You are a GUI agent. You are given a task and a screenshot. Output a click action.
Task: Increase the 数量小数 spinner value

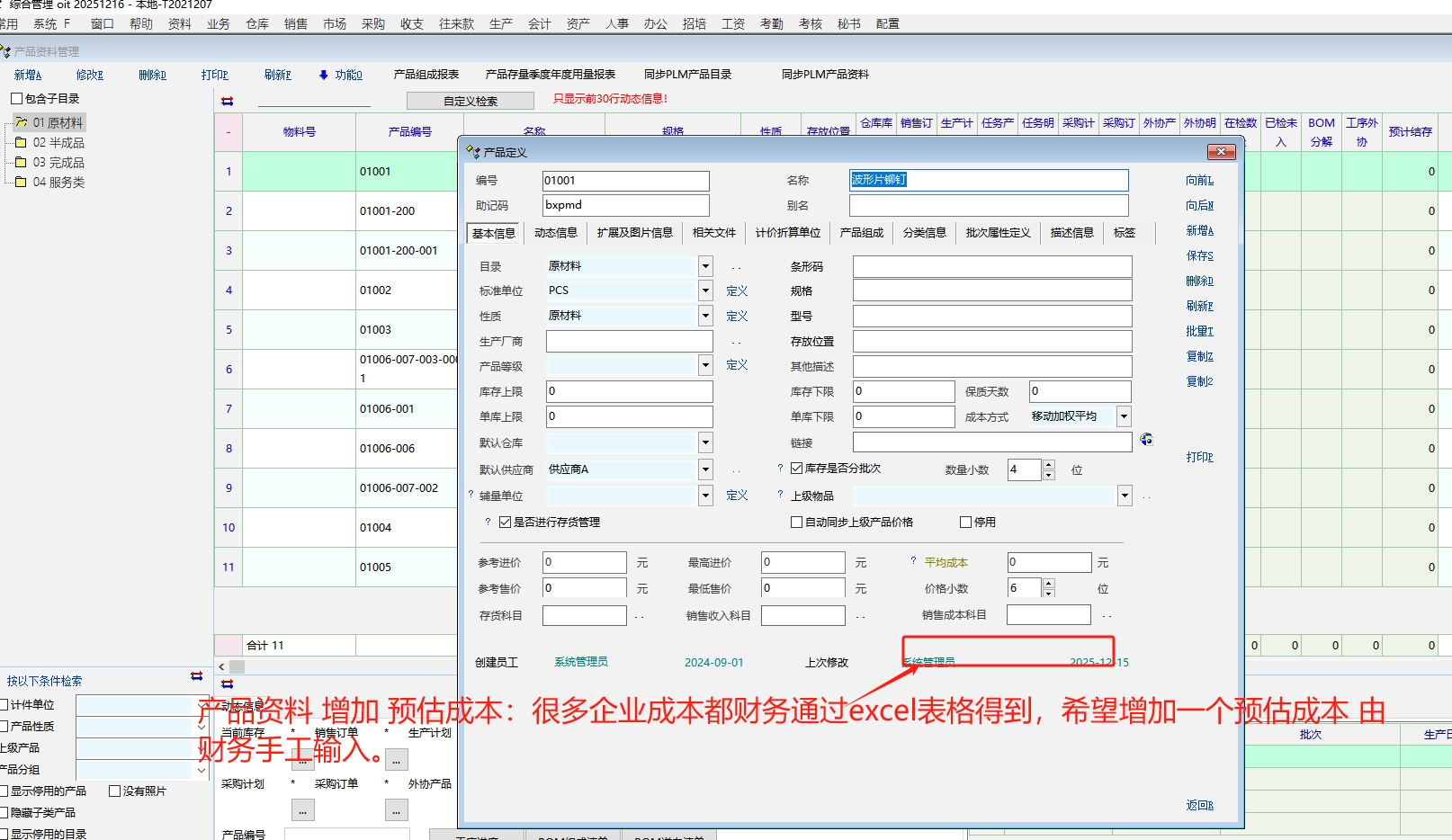(x=1049, y=465)
